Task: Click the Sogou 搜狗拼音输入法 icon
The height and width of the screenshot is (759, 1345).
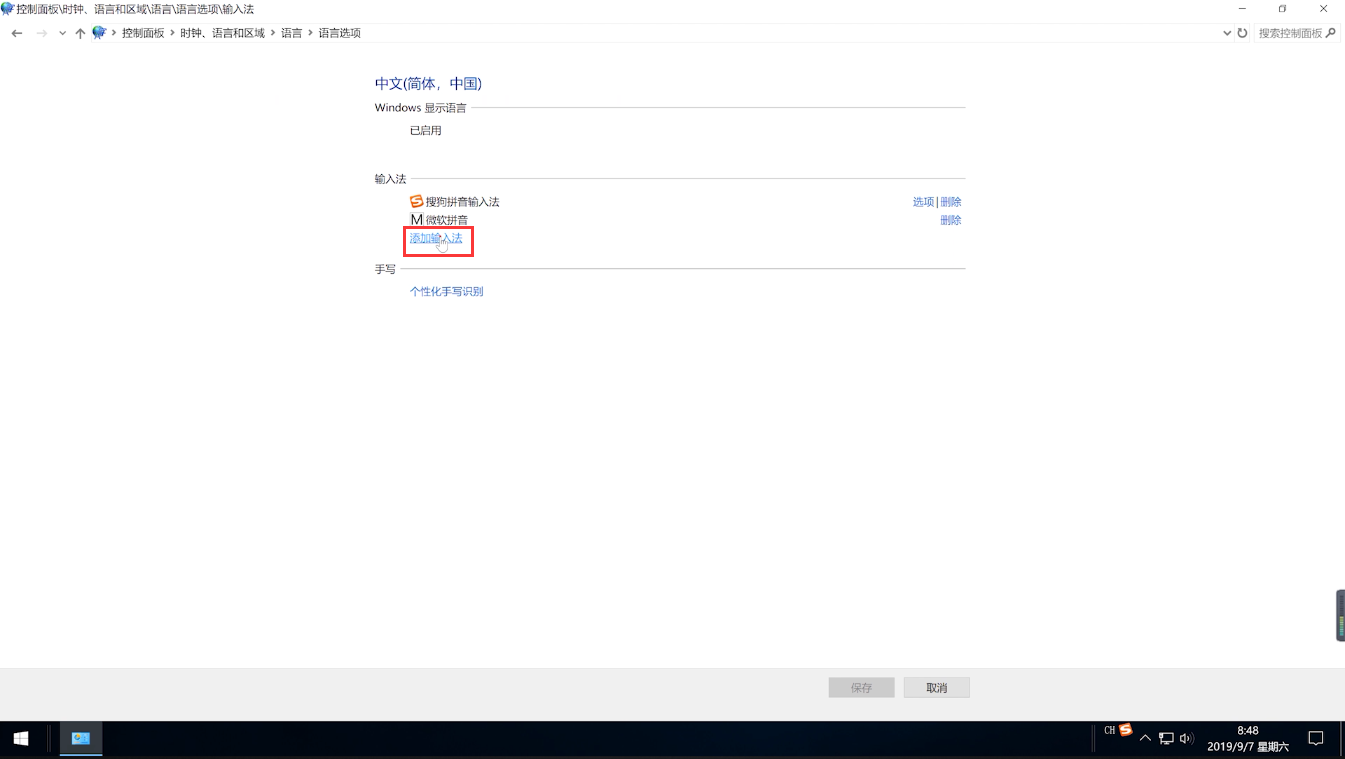Action: (x=417, y=201)
